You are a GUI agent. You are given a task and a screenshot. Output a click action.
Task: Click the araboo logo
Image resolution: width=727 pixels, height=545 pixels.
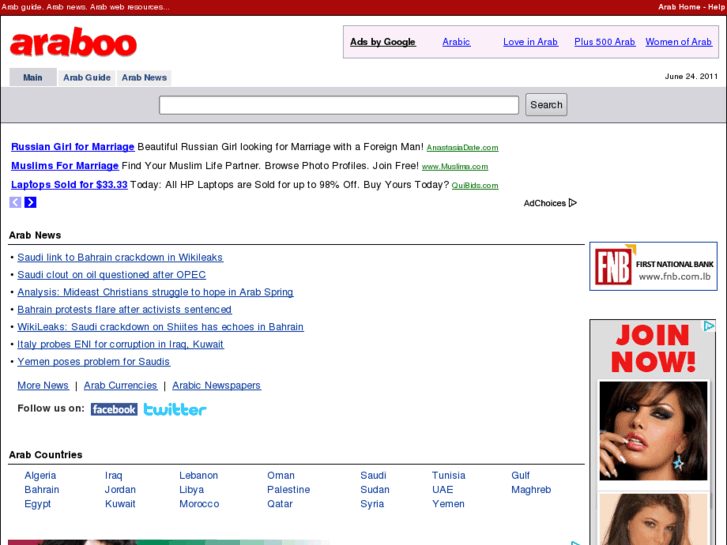[73, 42]
